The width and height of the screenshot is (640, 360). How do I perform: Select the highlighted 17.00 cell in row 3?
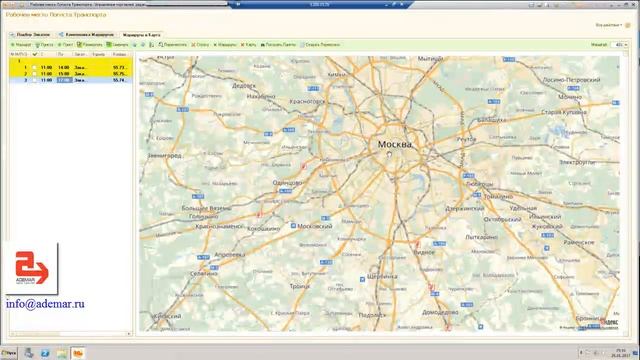[x=64, y=80]
